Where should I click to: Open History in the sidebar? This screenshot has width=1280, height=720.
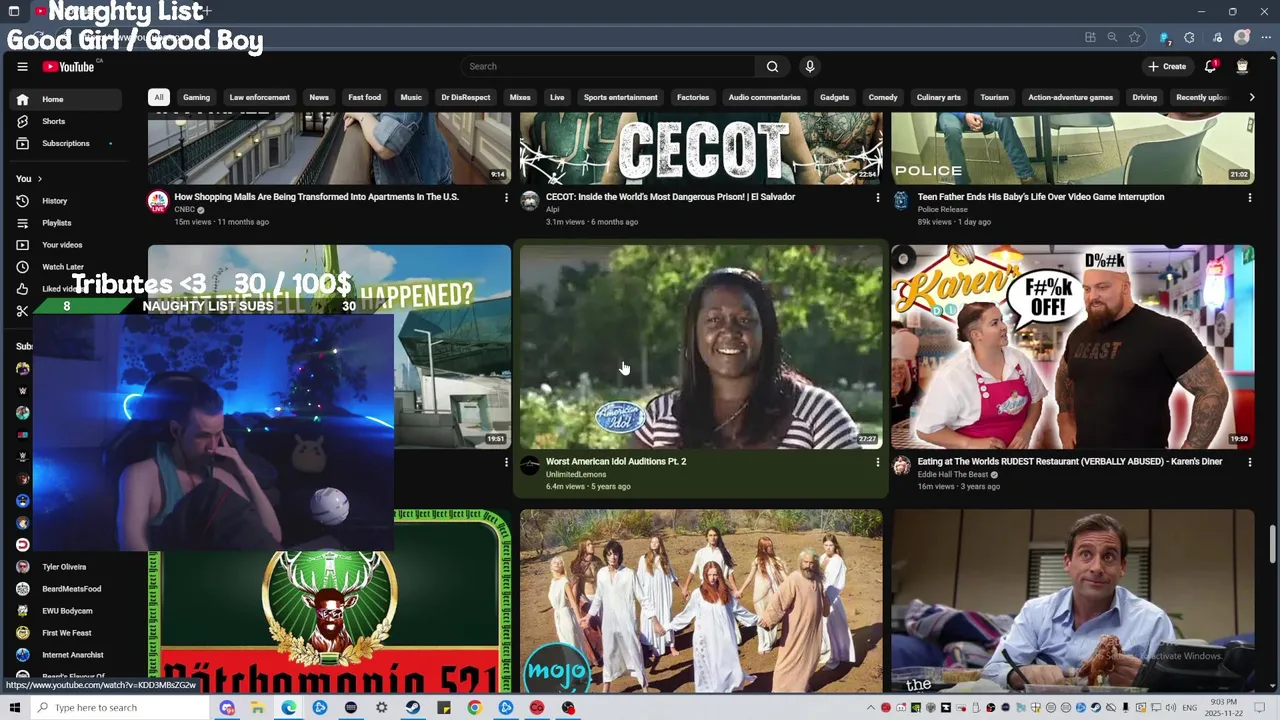coord(65,201)
